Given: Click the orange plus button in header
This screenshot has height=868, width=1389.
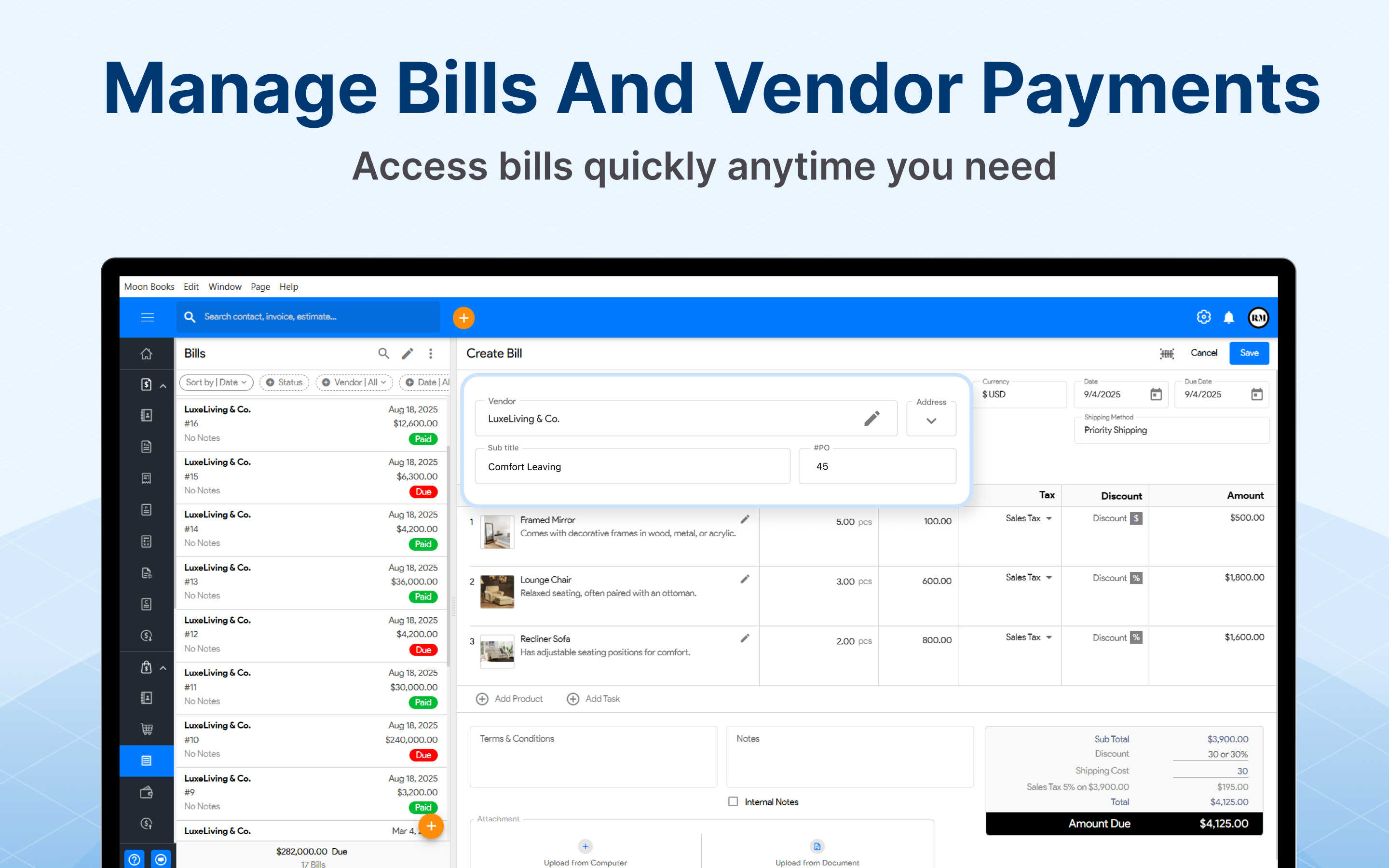Looking at the screenshot, I should pyautogui.click(x=463, y=317).
